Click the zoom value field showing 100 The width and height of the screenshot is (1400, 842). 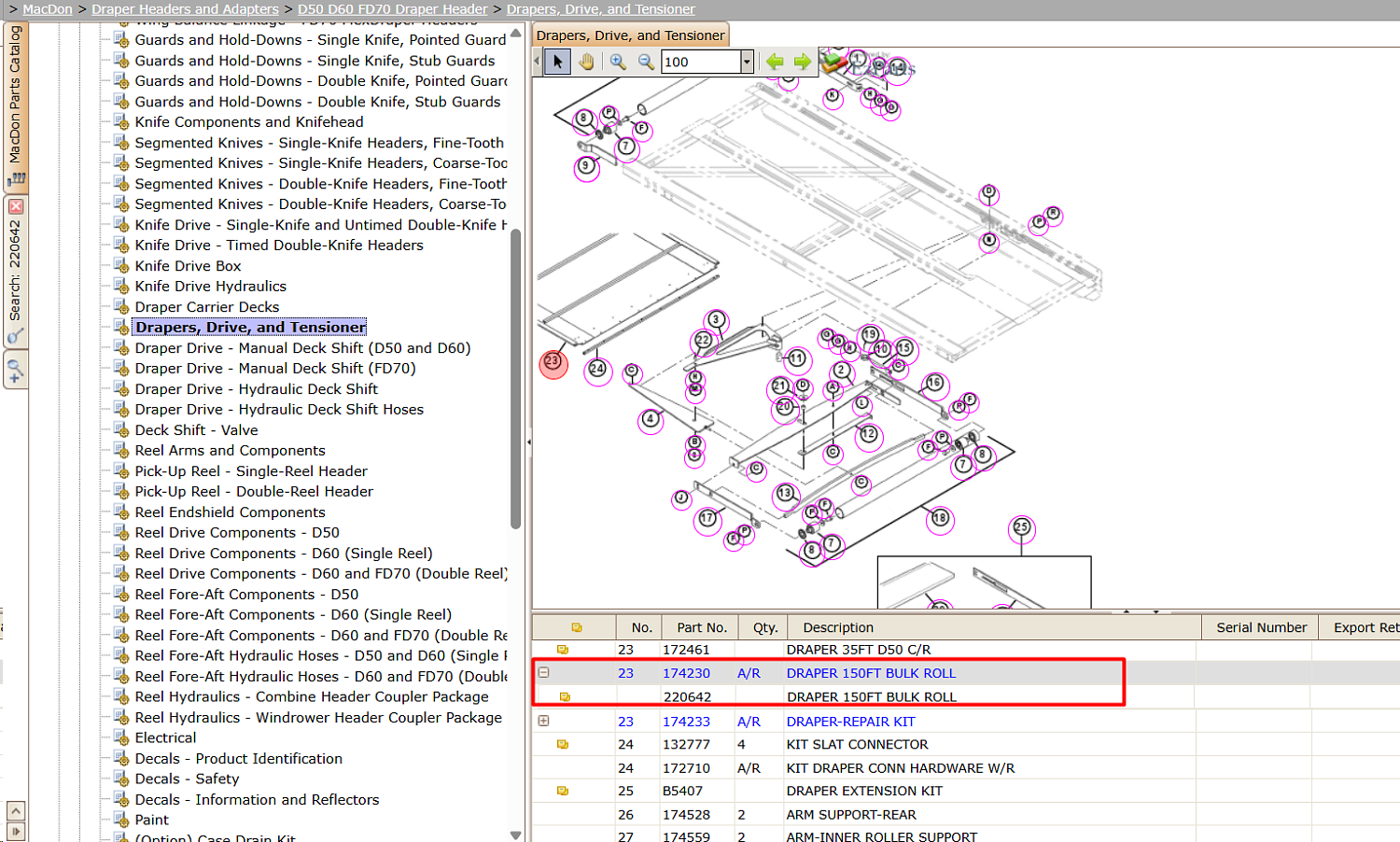click(700, 62)
